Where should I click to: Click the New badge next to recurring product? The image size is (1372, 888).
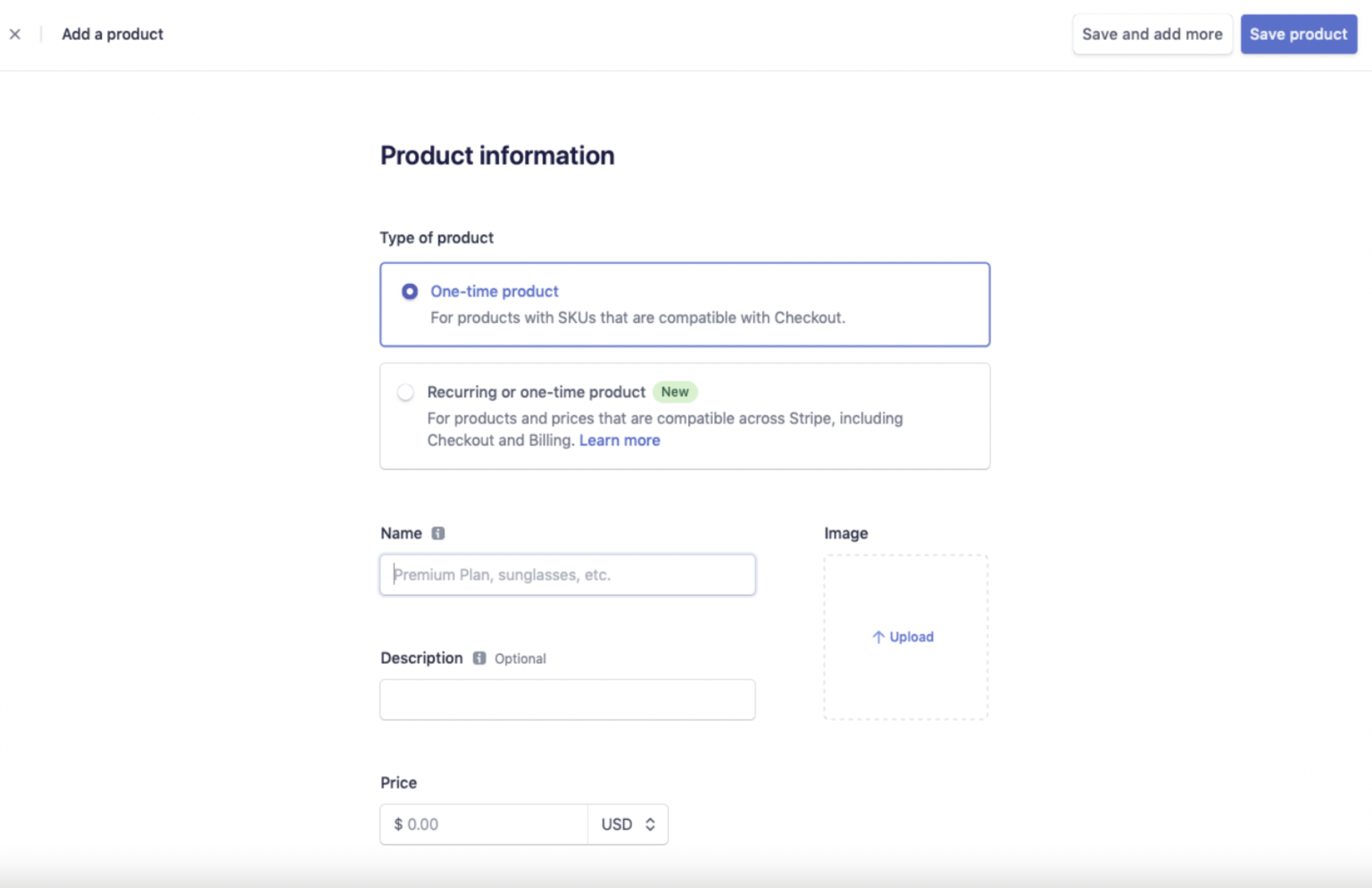pyautogui.click(x=675, y=392)
